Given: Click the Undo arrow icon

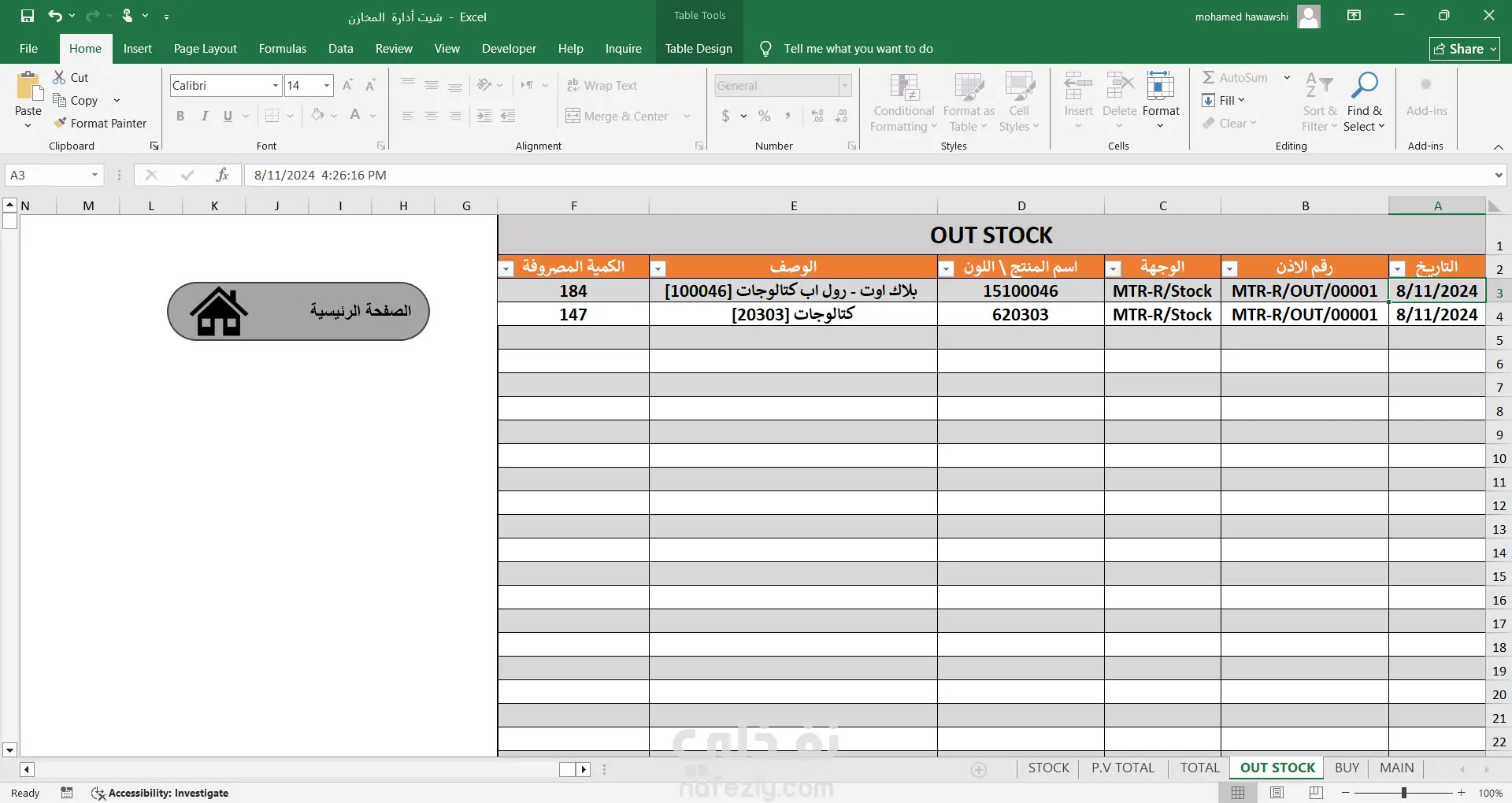Looking at the screenshot, I should [x=54, y=16].
